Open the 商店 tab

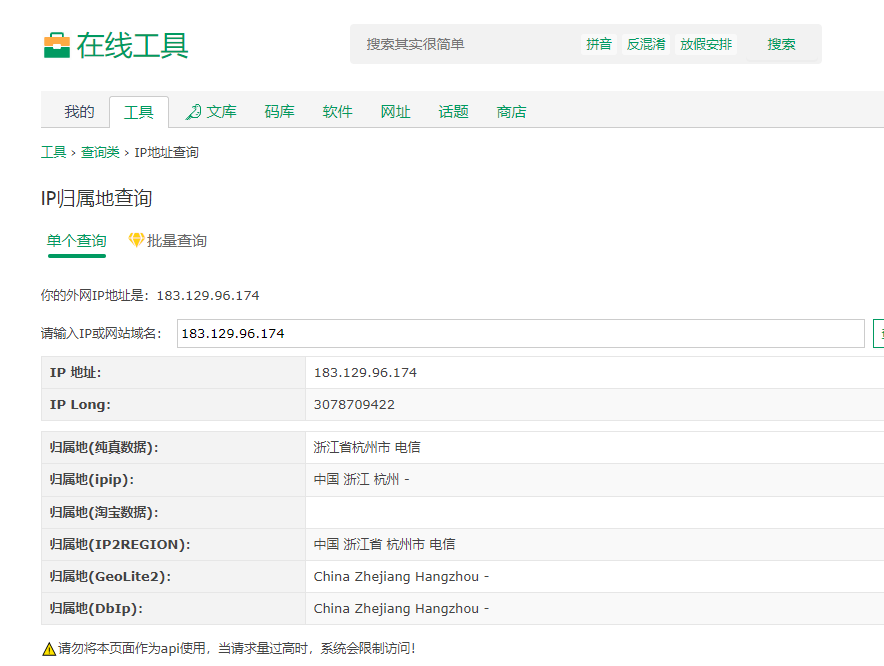[x=511, y=112]
